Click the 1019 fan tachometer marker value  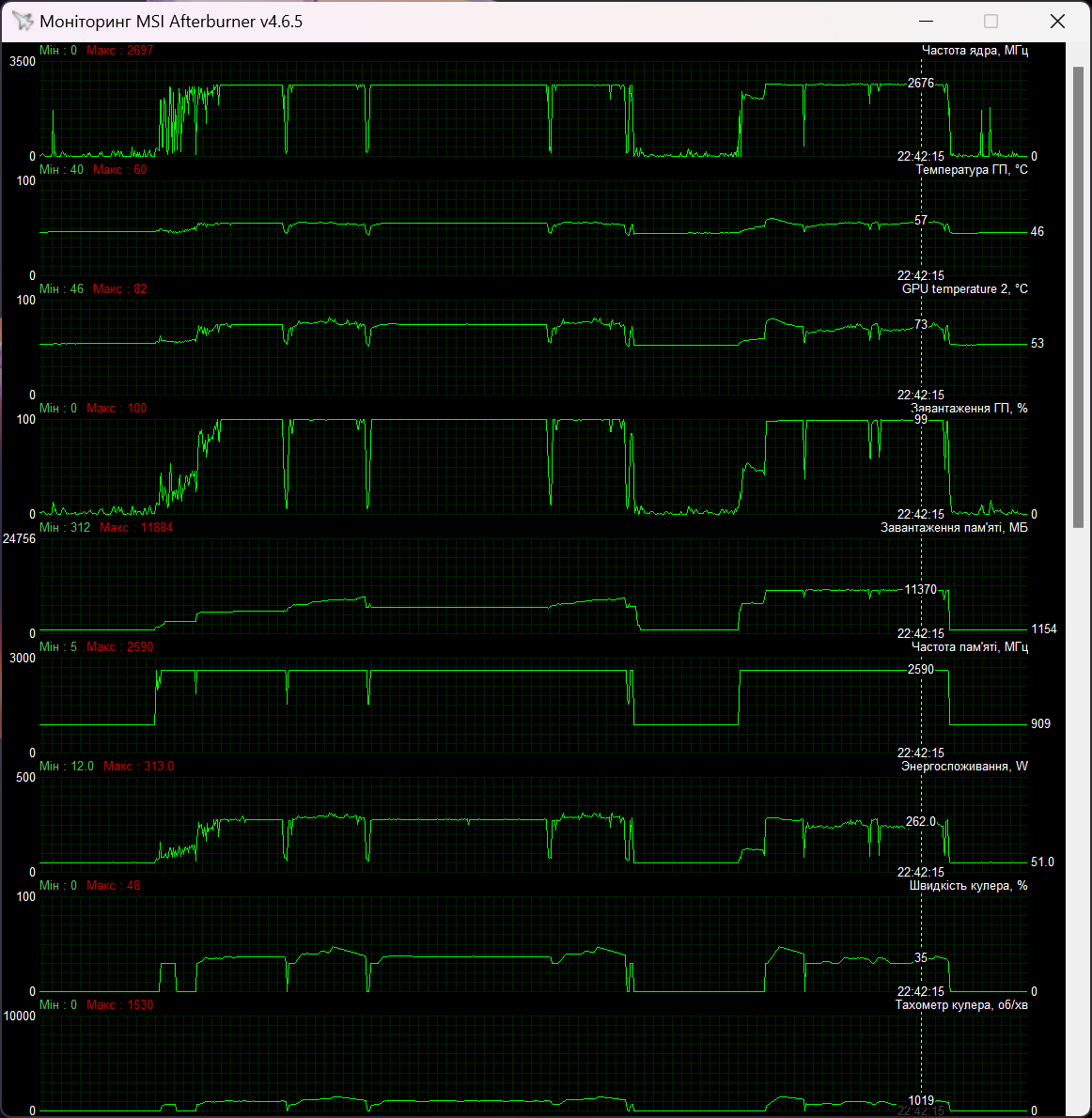pyautogui.click(x=921, y=1100)
